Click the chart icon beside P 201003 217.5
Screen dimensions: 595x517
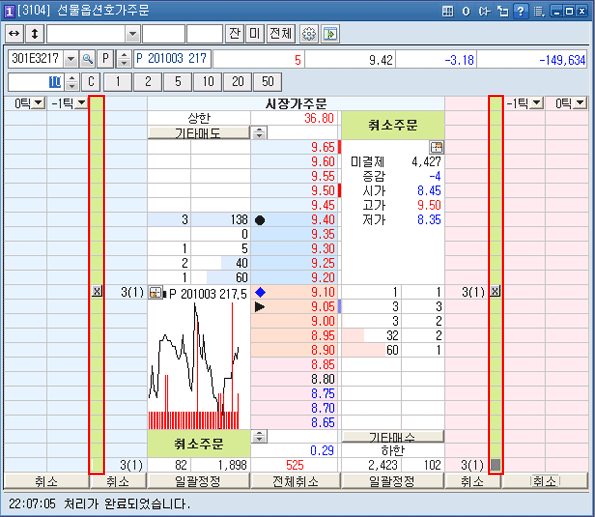(155, 293)
